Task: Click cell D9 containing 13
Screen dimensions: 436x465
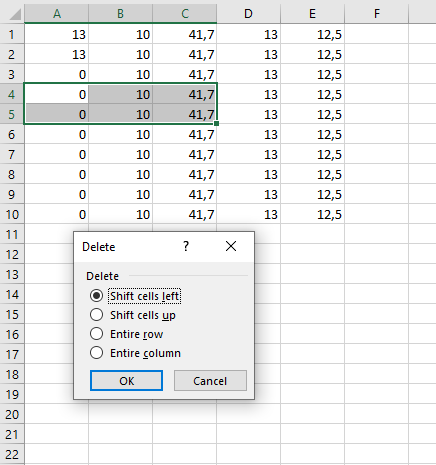Action: pyautogui.click(x=249, y=194)
